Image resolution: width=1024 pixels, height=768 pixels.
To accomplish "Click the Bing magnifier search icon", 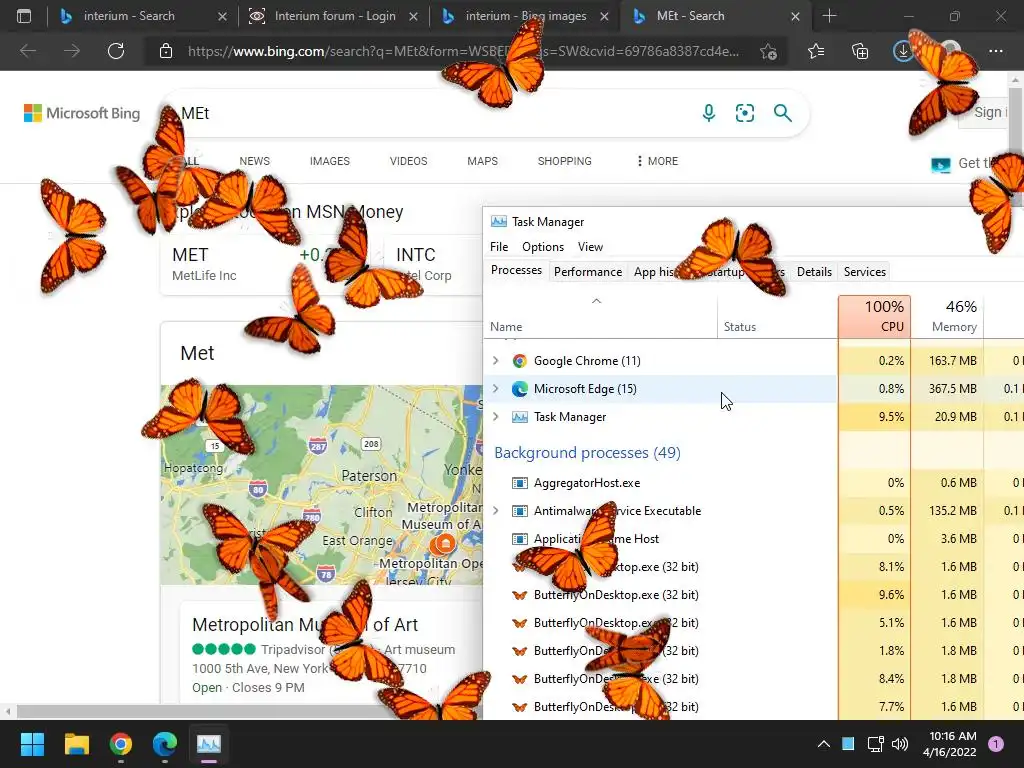I will [782, 113].
